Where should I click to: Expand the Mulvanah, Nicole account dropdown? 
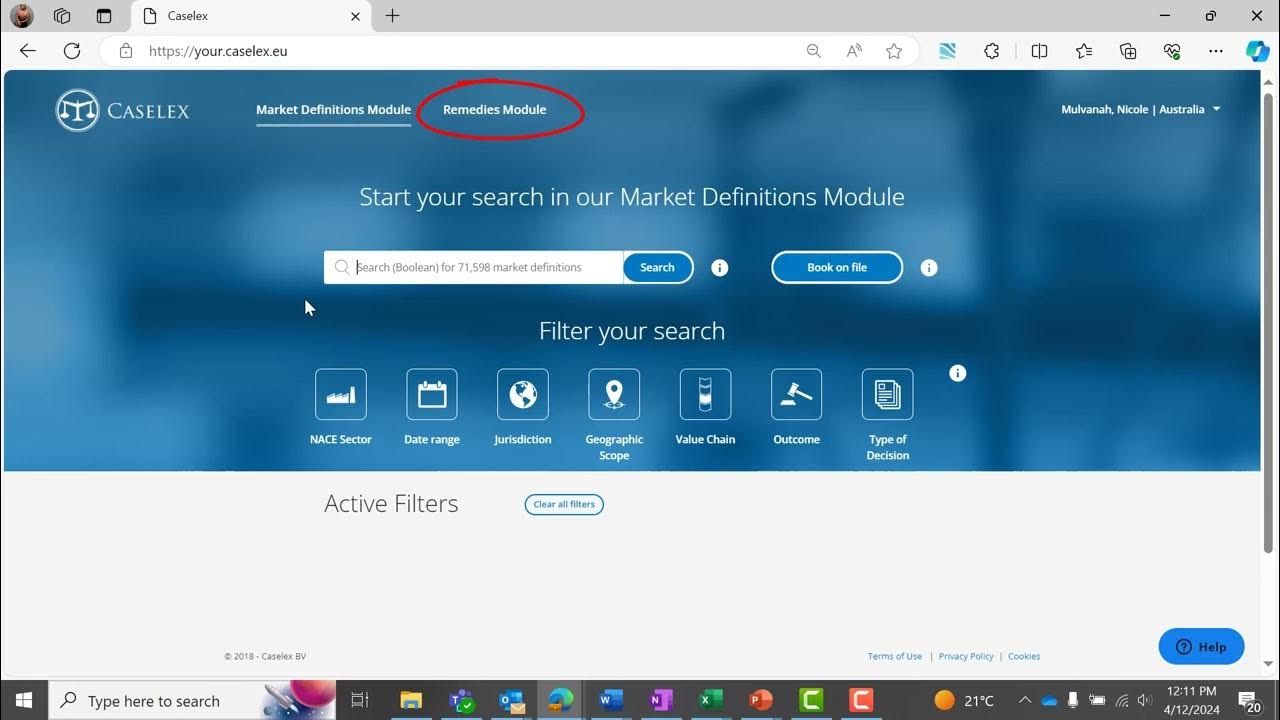click(x=1141, y=110)
